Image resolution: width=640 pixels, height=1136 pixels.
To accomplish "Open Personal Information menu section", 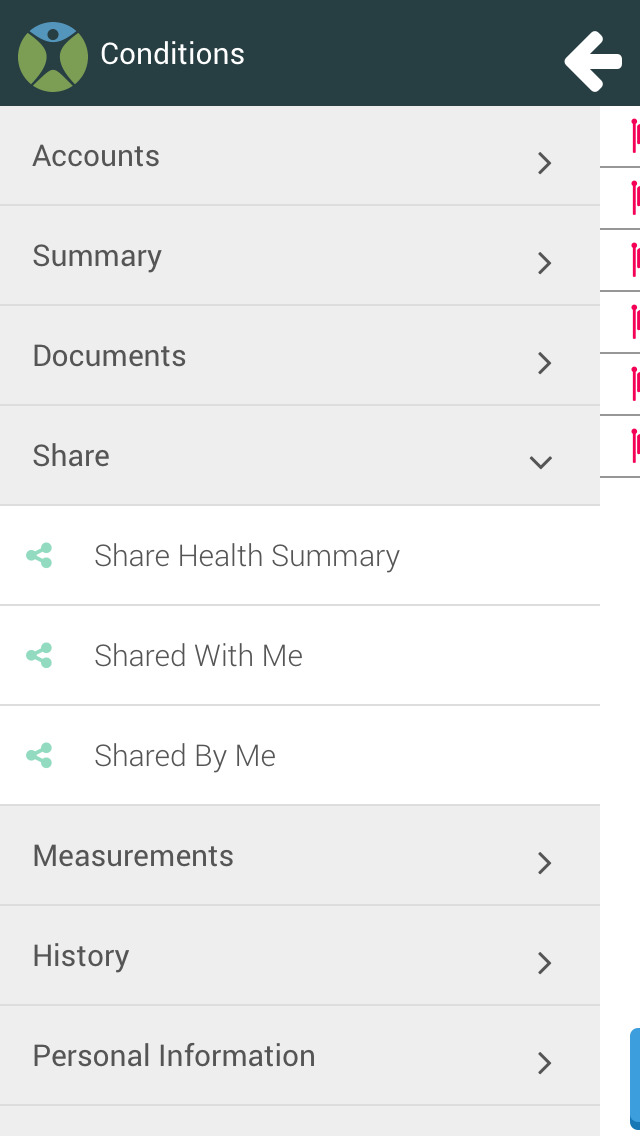I will click(300, 1056).
